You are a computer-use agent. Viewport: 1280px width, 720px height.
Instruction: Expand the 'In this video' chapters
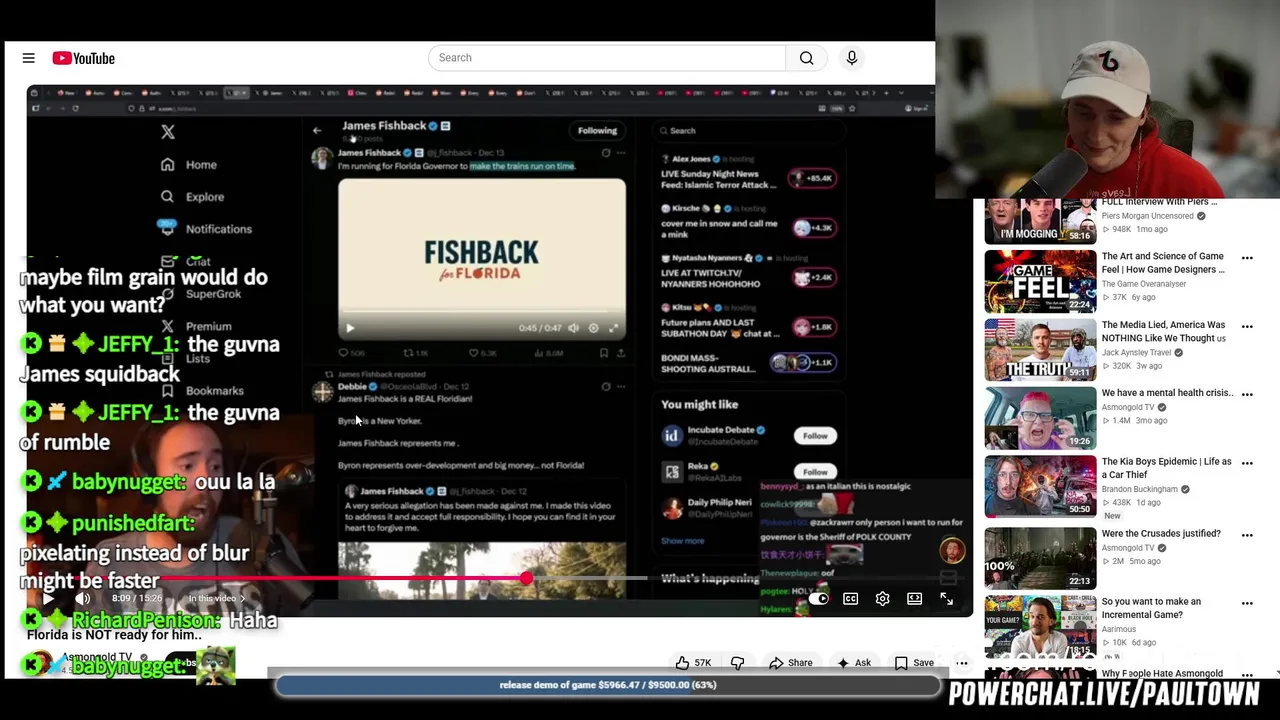216,598
